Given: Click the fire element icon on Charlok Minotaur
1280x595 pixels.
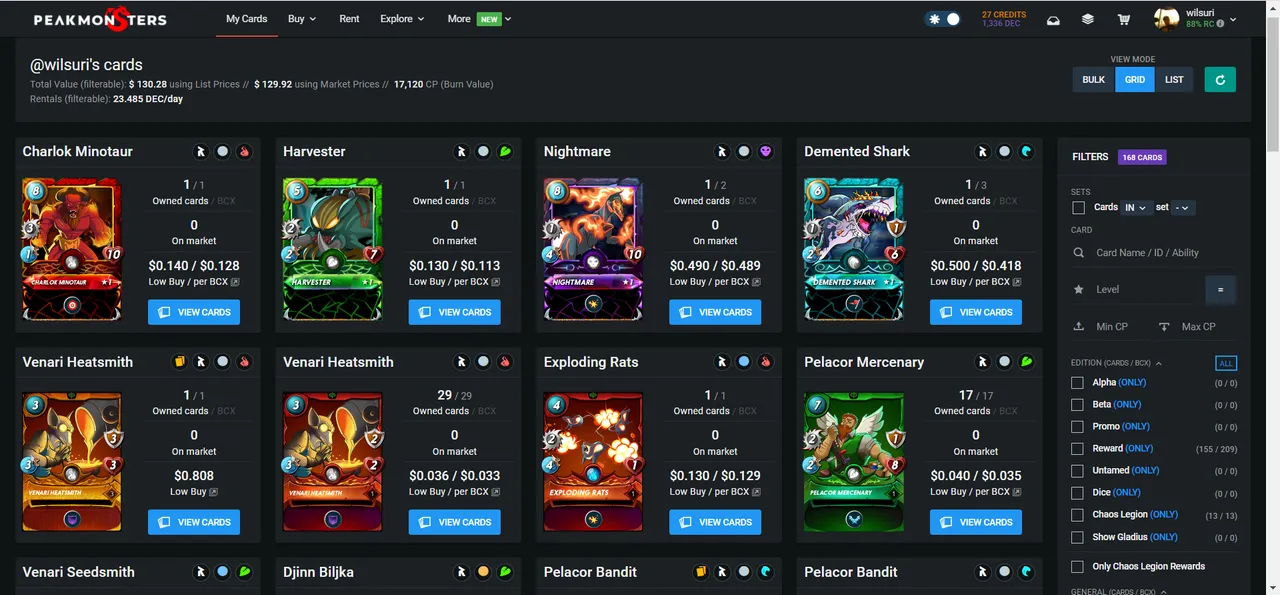Looking at the screenshot, I should 244,152.
